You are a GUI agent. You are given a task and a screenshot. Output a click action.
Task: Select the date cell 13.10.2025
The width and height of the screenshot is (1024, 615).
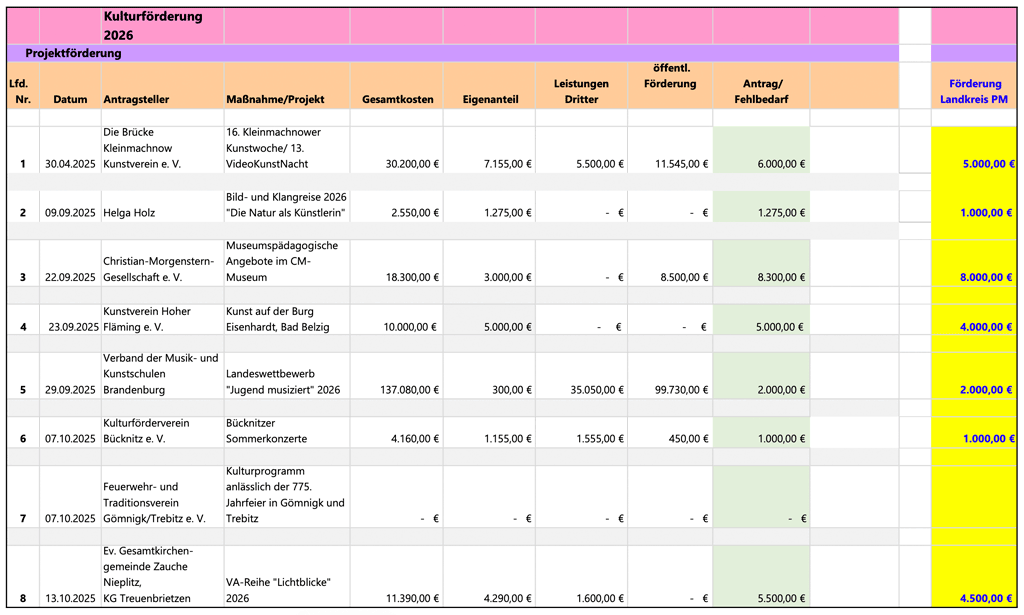[x=70, y=598]
